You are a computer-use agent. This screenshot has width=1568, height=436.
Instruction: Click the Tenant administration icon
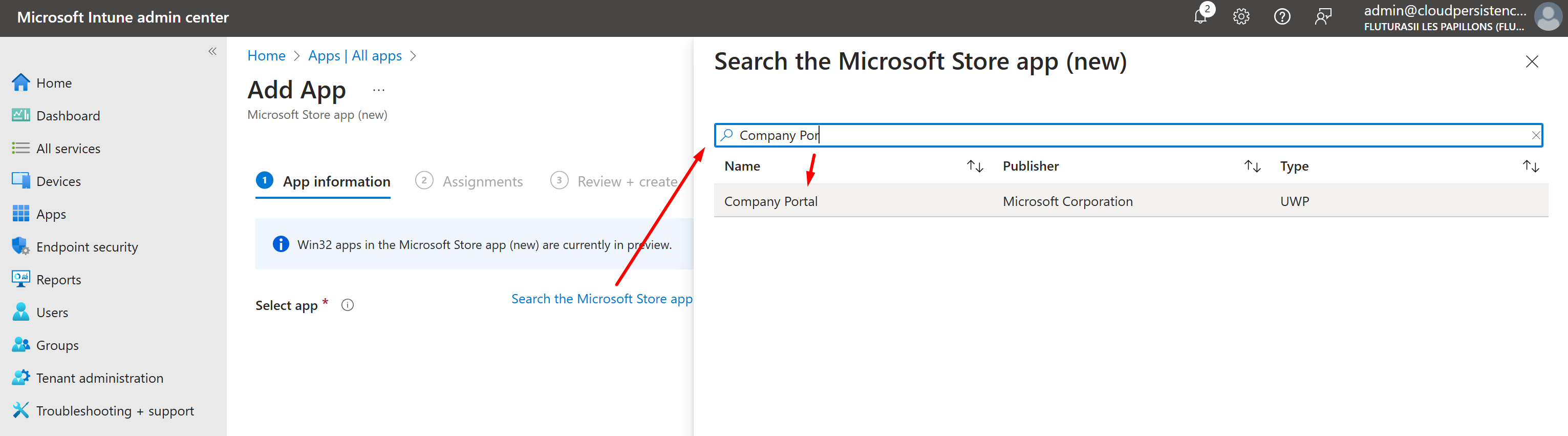(20, 378)
